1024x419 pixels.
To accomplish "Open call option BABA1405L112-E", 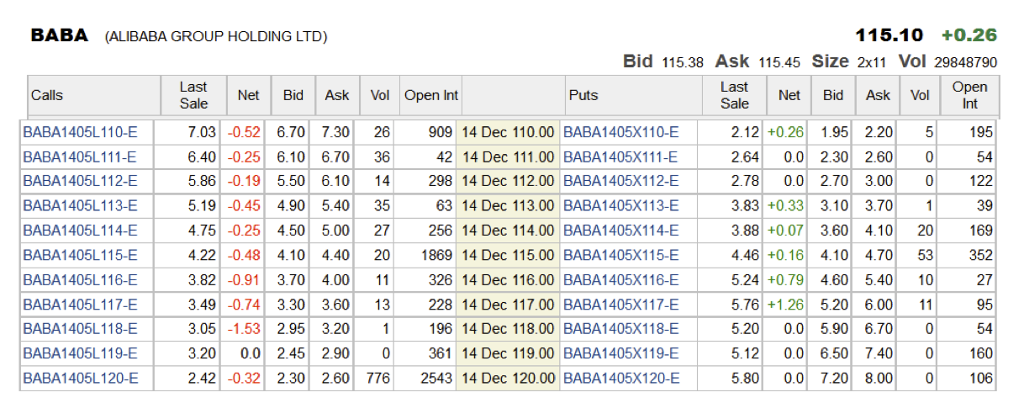I will click(x=80, y=181).
